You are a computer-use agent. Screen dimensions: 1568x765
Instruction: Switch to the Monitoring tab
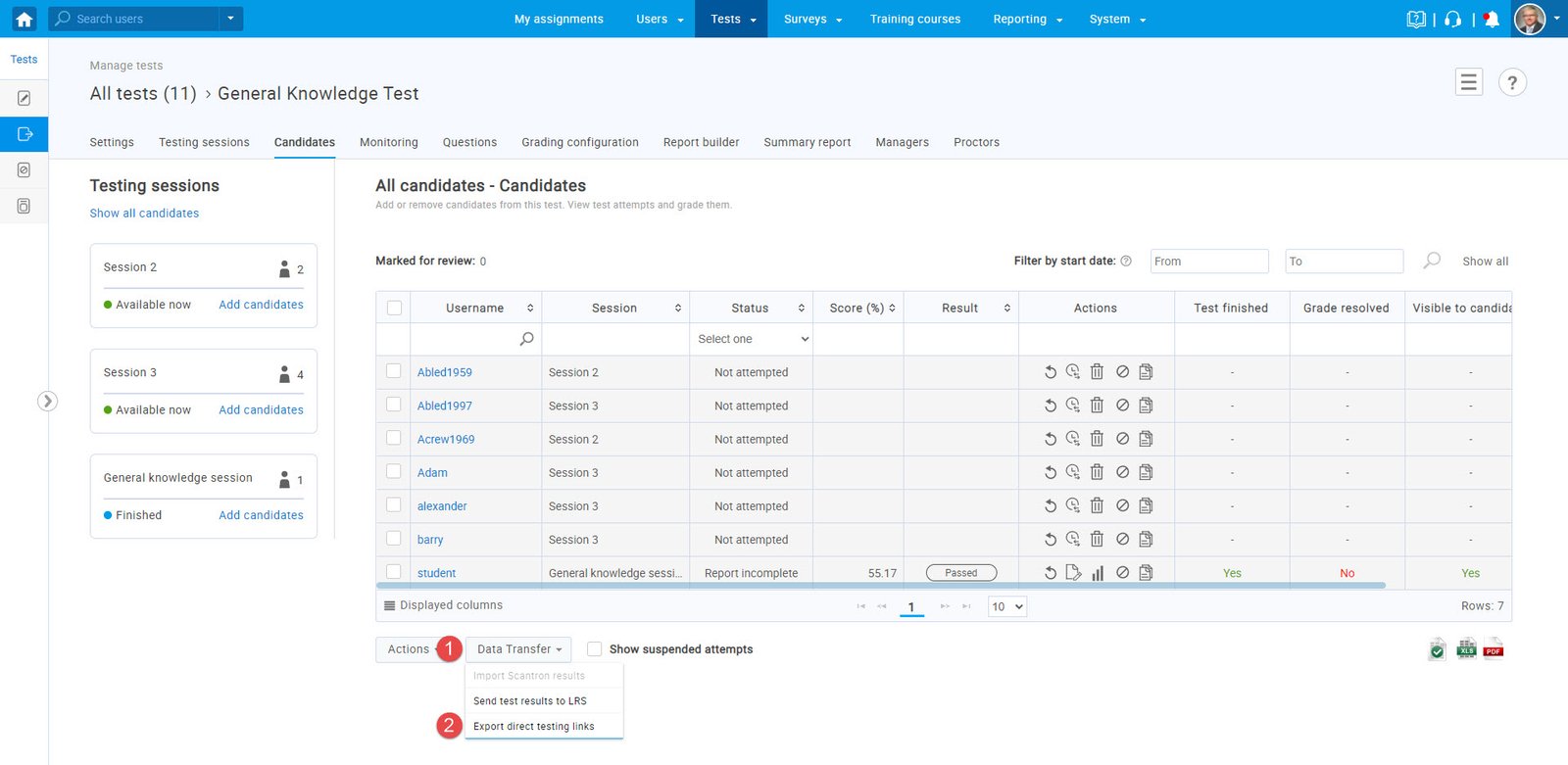(x=388, y=142)
